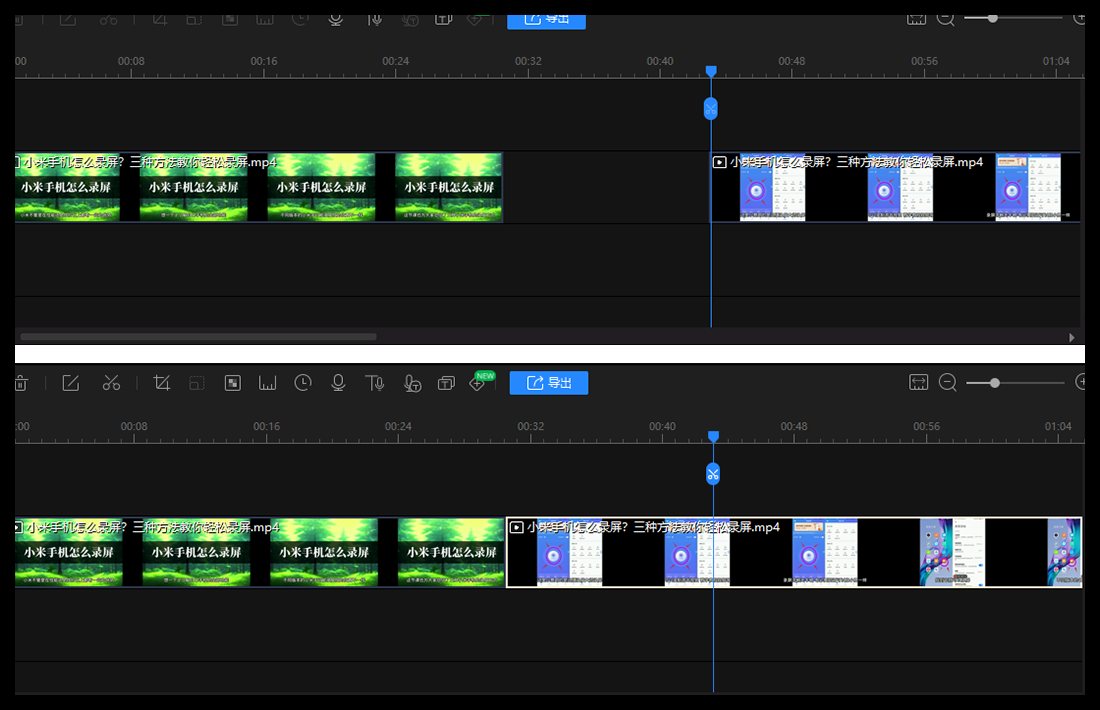1100x710 pixels.
Task: Click the microphone voiceover icon in lower toolbar
Action: click(338, 383)
